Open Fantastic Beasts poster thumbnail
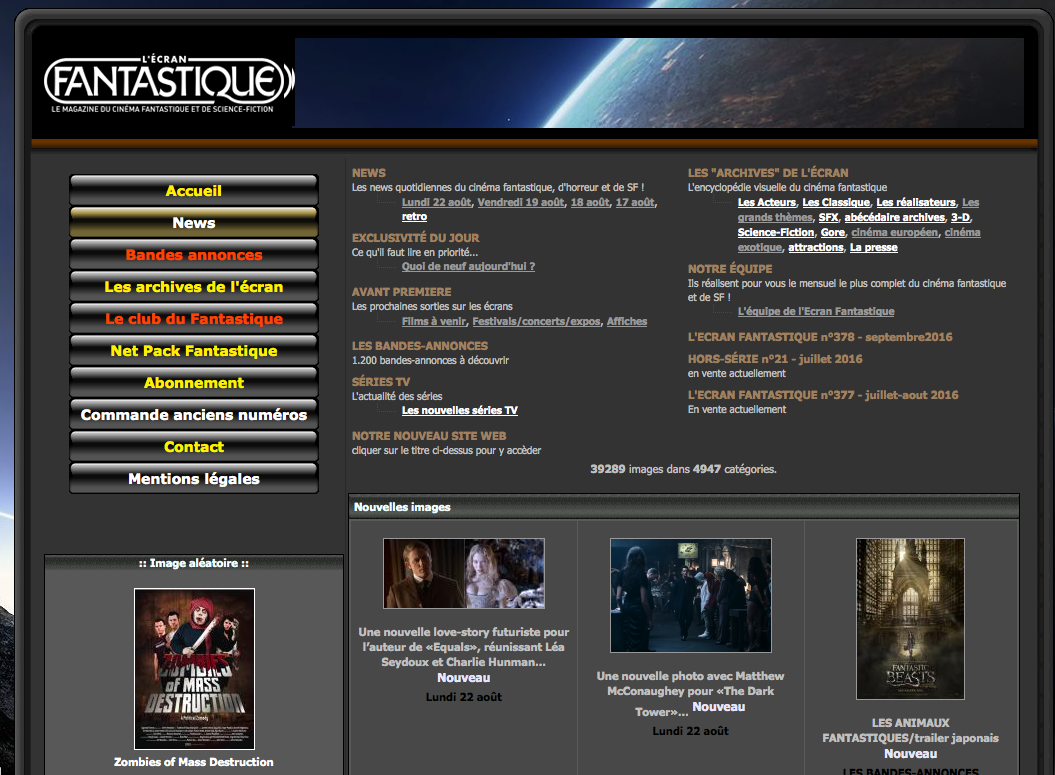Viewport: 1055px width, 775px height. point(910,618)
